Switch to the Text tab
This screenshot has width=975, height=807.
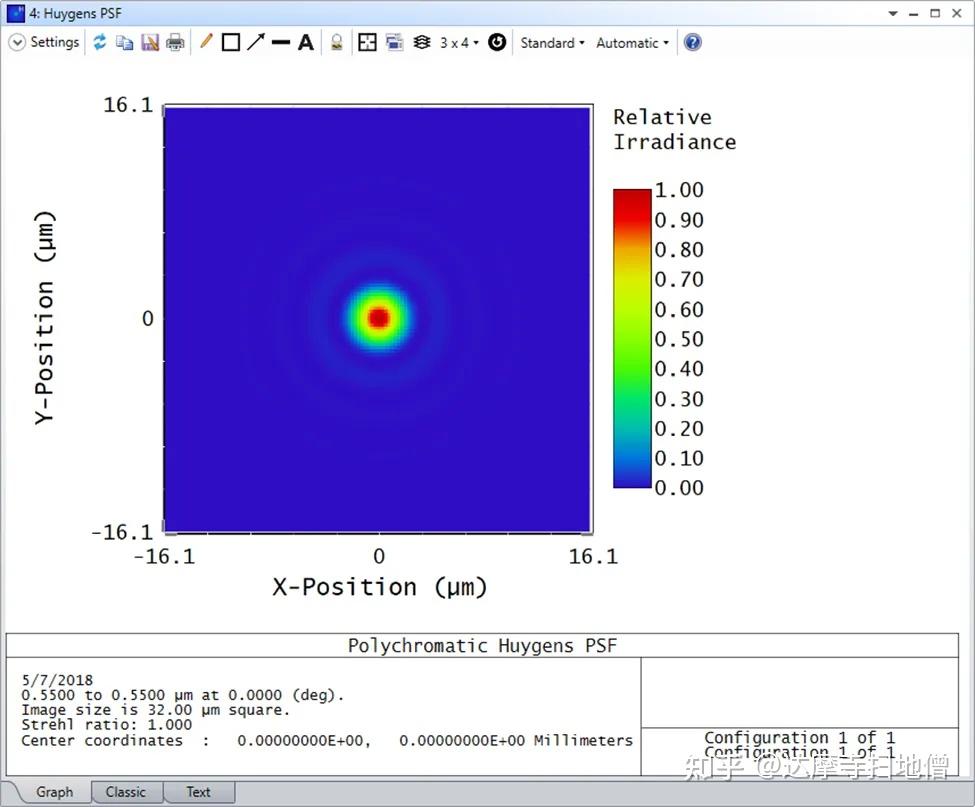tap(198, 791)
